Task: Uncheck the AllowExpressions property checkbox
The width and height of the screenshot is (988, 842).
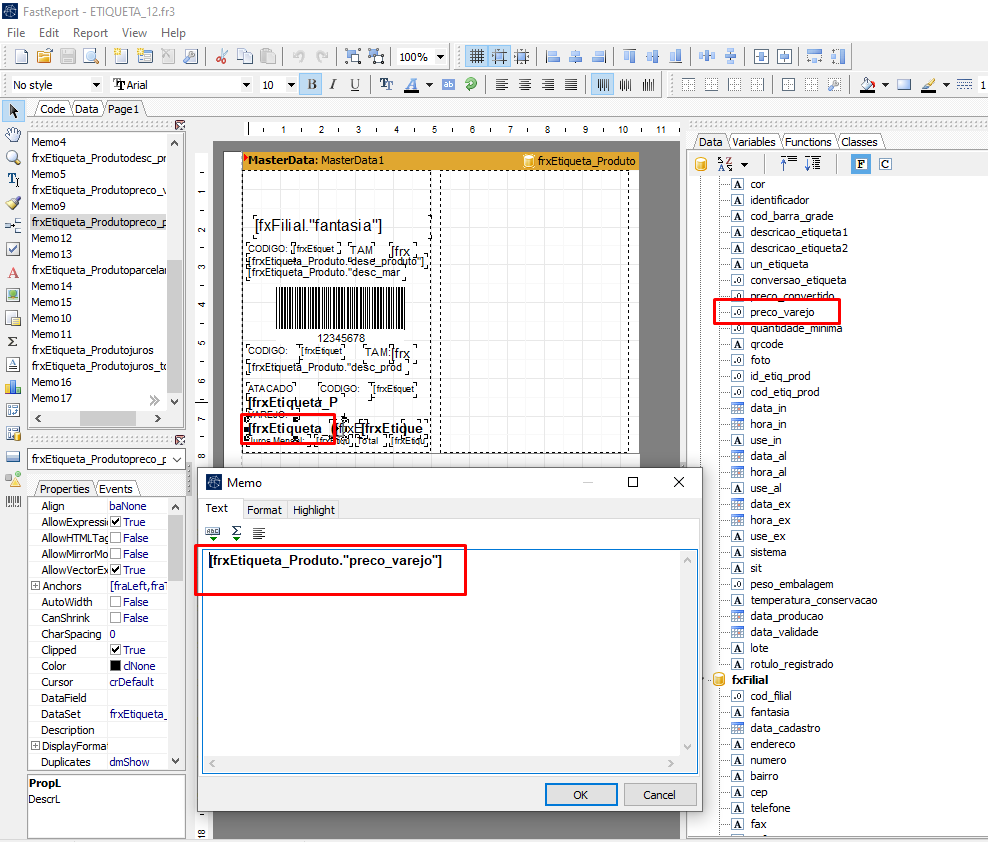Action: (116, 522)
